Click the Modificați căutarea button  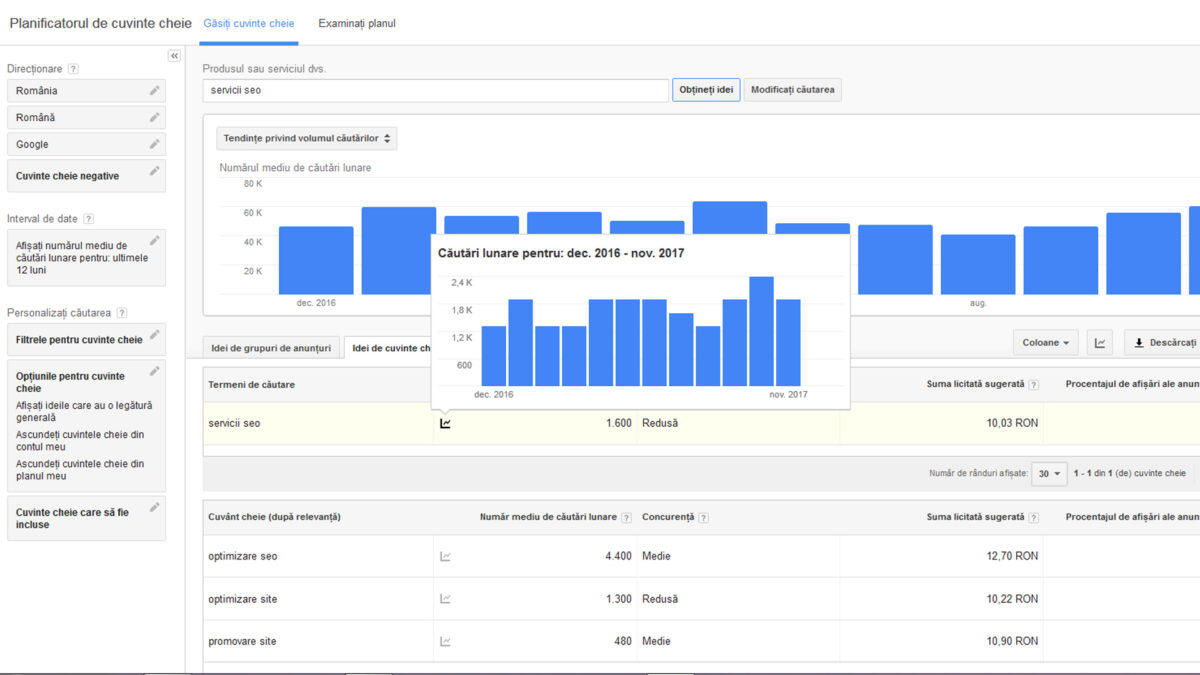pos(792,90)
